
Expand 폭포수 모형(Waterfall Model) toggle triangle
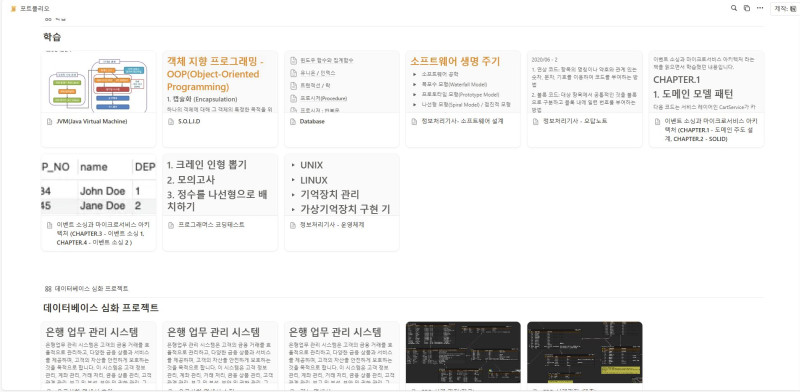click(x=414, y=84)
